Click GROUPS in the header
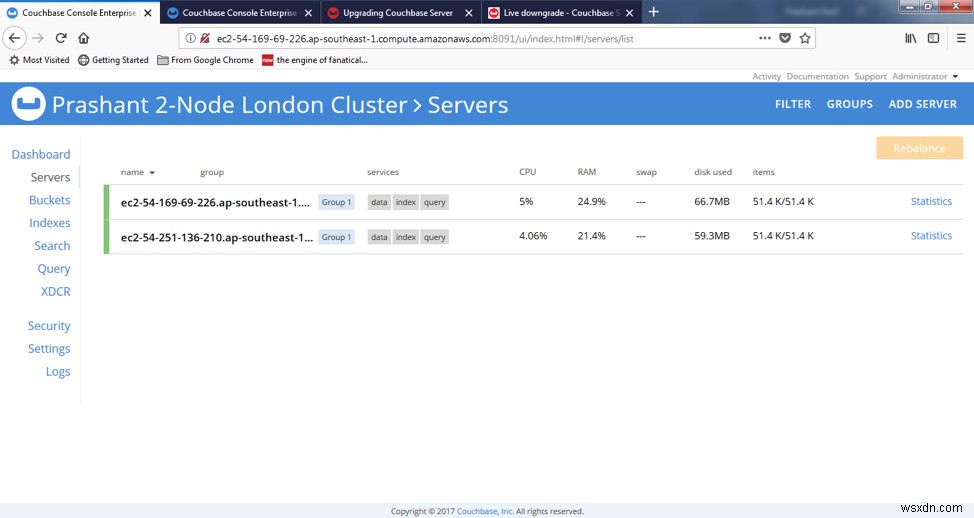This screenshot has width=974, height=518. point(849,104)
